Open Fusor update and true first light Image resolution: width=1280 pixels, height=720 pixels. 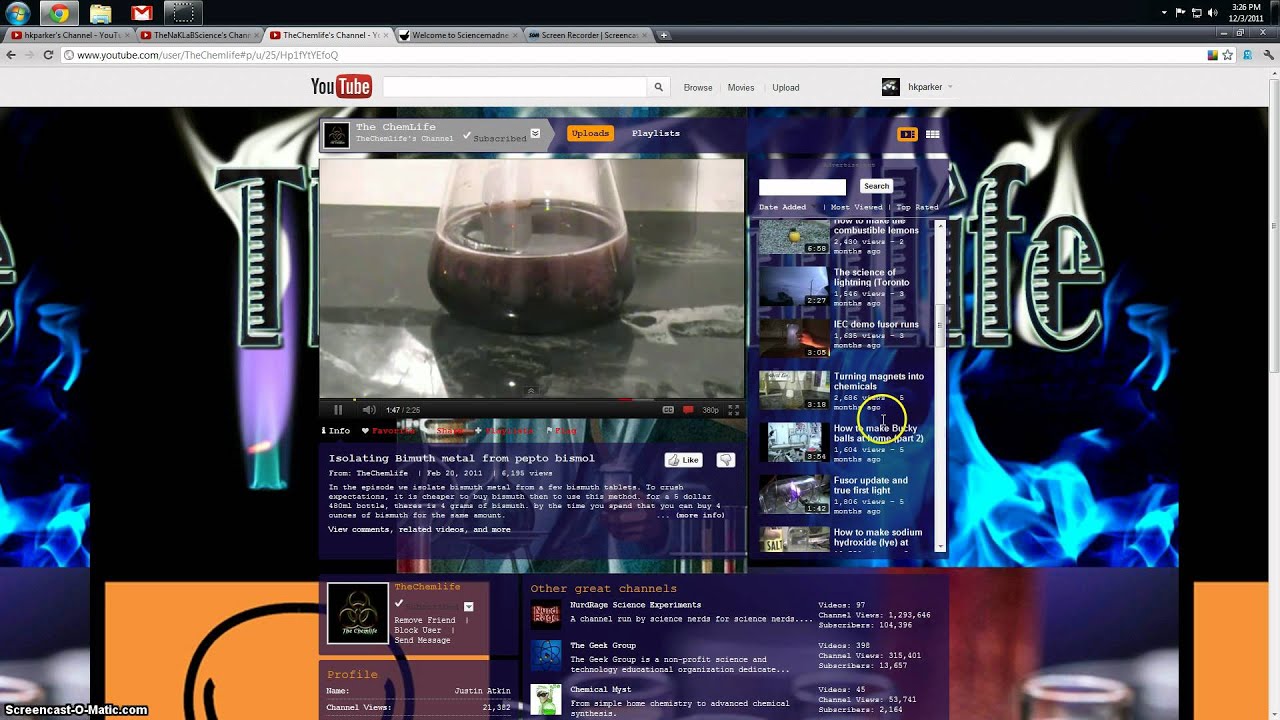point(871,485)
